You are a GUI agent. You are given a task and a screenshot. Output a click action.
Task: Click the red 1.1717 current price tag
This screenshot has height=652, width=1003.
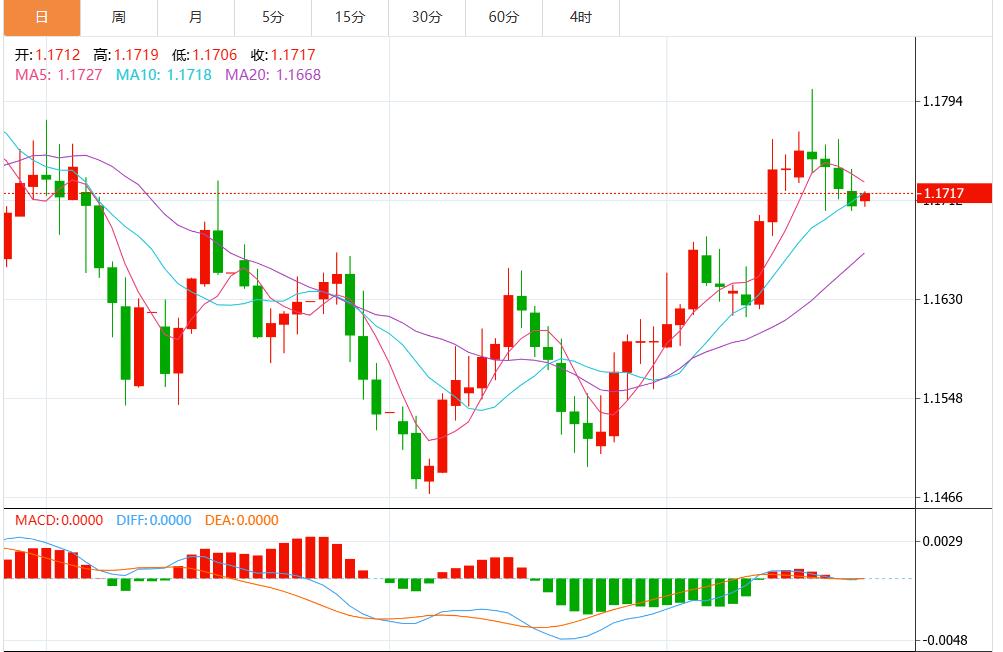click(x=955, y=193)
